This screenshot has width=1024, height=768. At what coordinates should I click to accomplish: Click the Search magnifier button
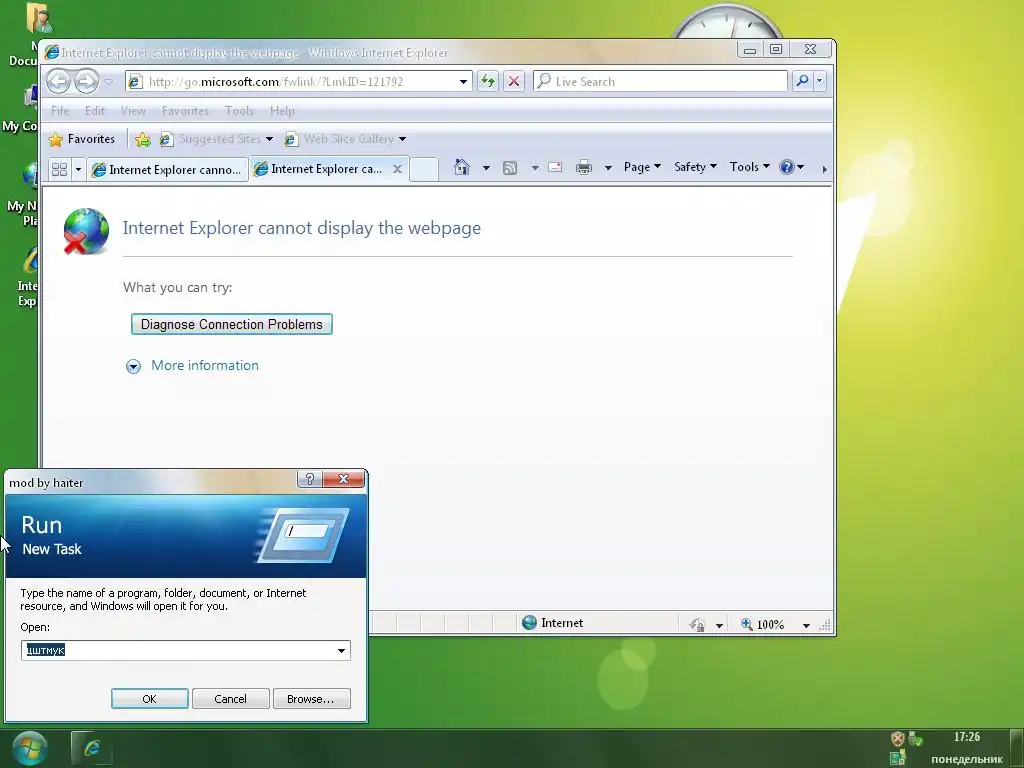(802, 81)
